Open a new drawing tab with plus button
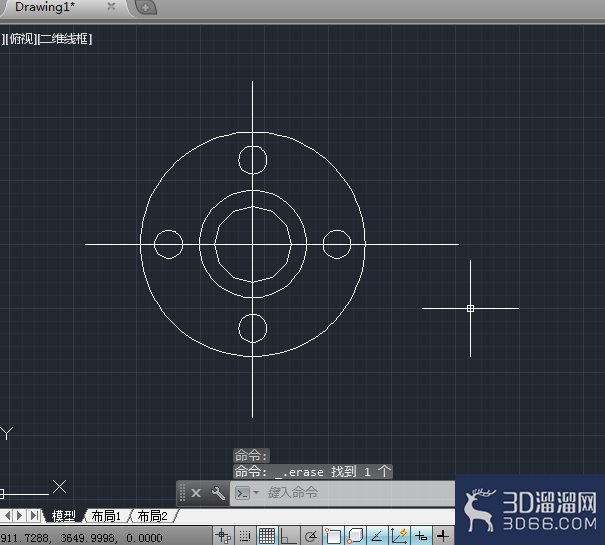Screen dimensions: 605x545 click(146, 7)
